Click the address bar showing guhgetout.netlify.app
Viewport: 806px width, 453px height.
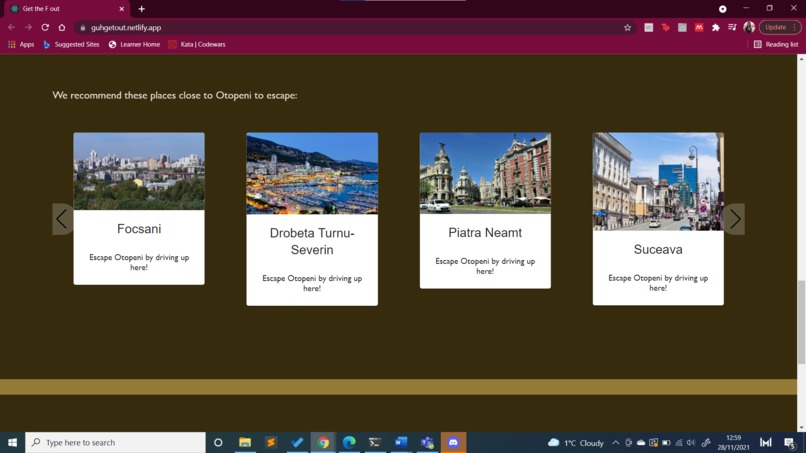point(355,28)
